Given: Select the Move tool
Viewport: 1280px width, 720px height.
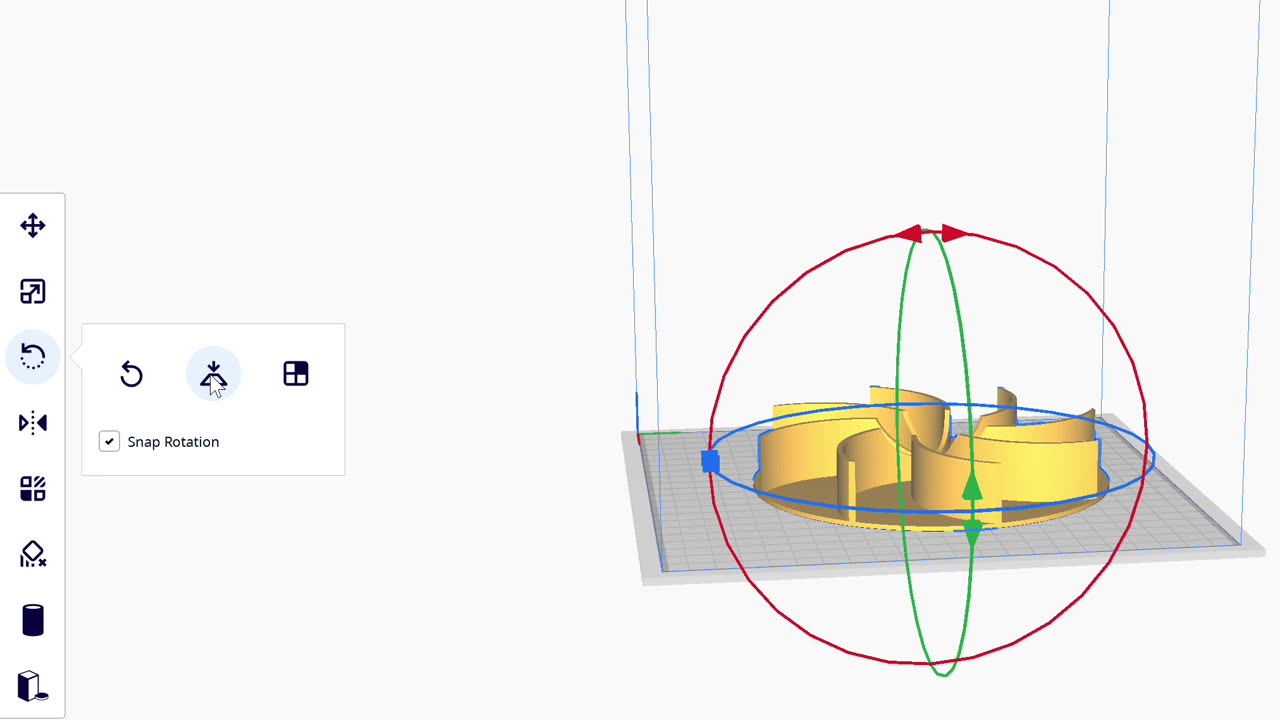Looking at the screenshot, I should (x=33, y=226).
